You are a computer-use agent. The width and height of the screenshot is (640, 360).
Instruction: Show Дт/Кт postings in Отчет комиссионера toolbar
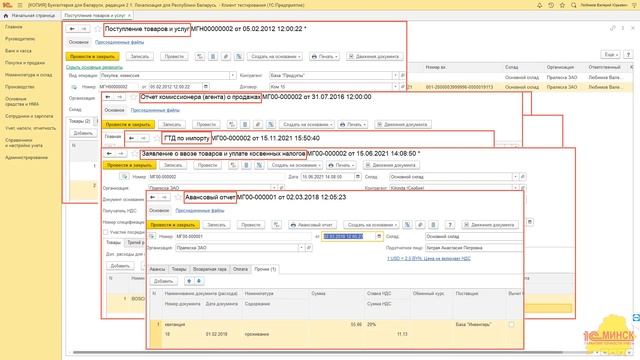(x=232, y=124)
